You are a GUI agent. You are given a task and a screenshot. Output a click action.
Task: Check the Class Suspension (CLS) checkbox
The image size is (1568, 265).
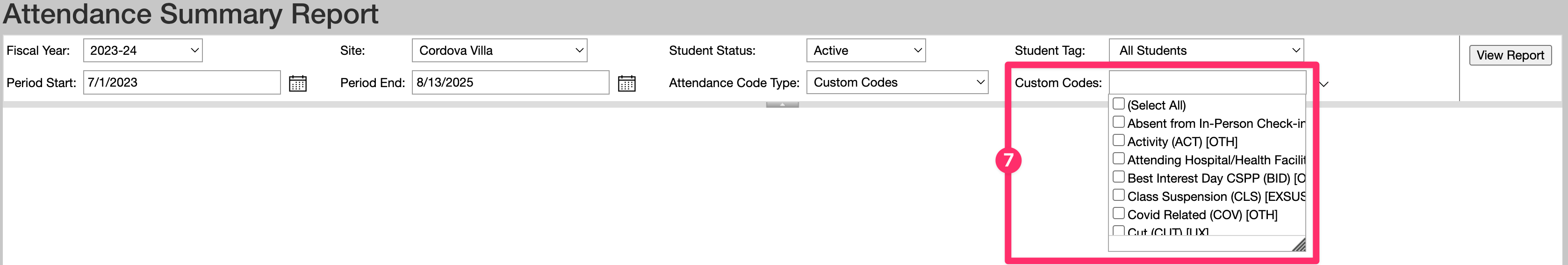point(1118,195)
